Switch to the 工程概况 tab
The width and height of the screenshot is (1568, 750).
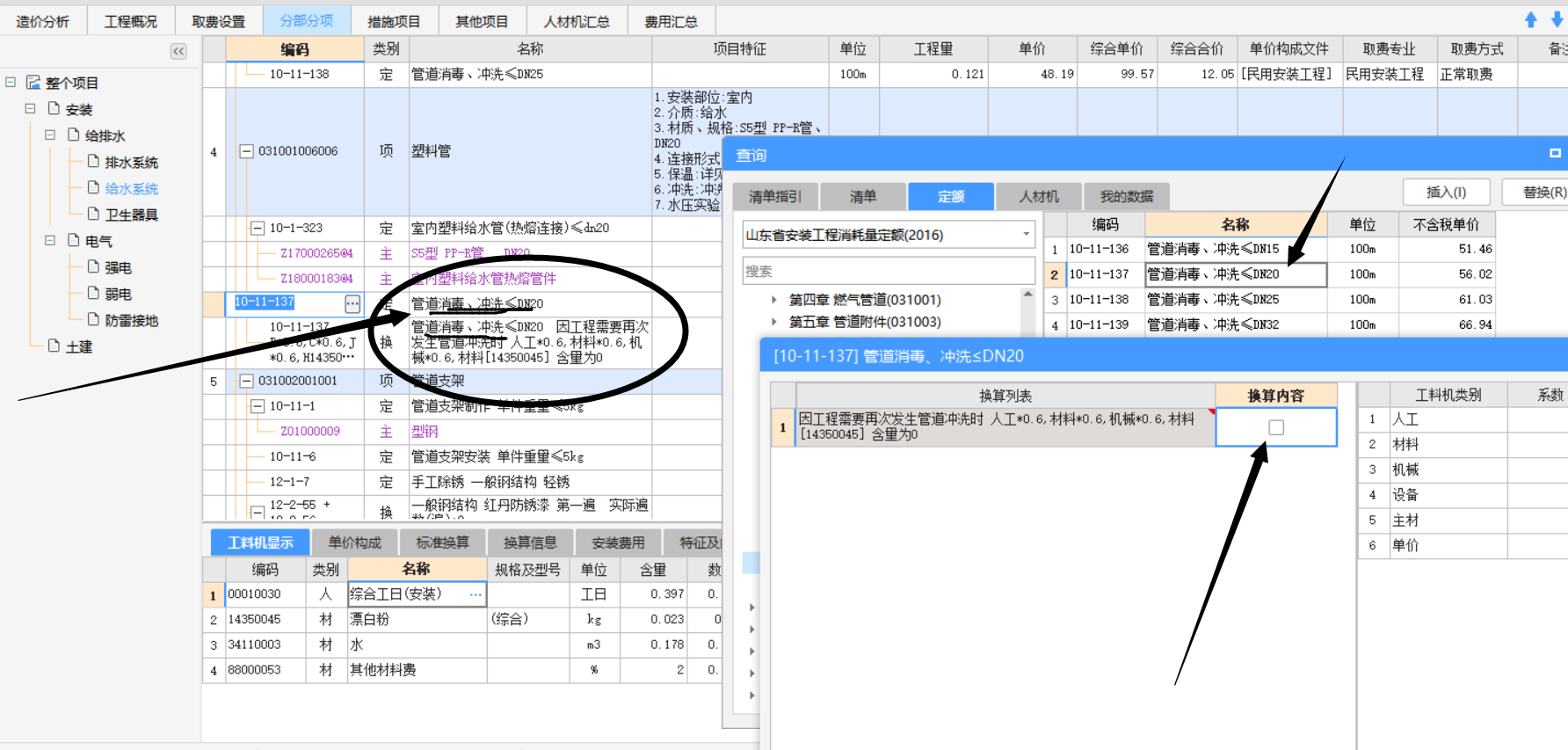tap(130, 21)
